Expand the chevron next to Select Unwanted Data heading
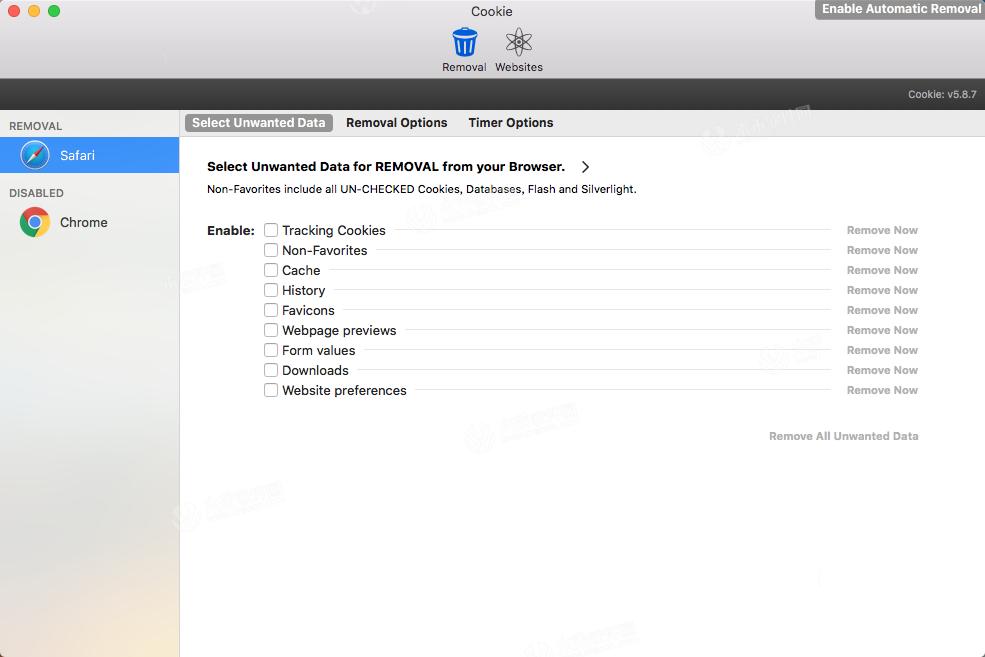This screenshot has width=985, height=657. (585, 167)
